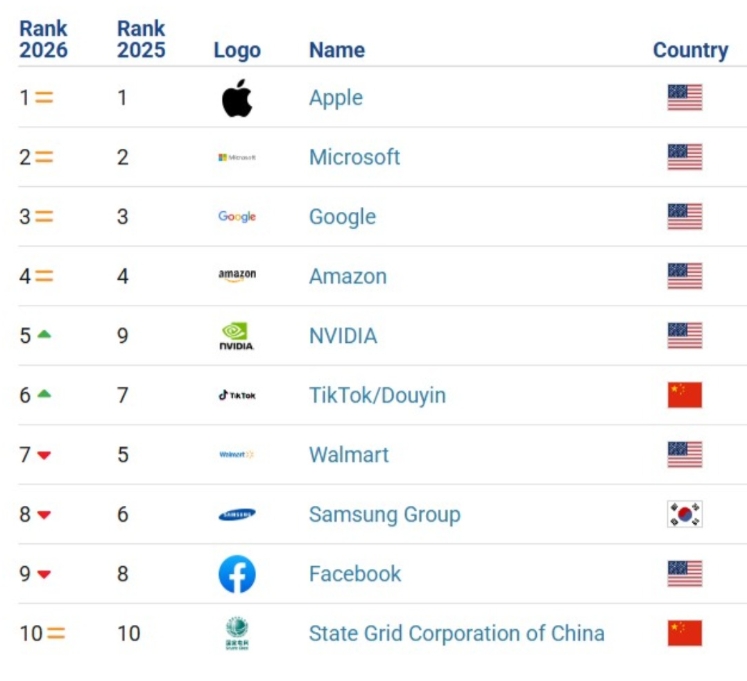Screen dimensions: 747x681
Task: Sort by Name column header
Action: coord(336,50)
